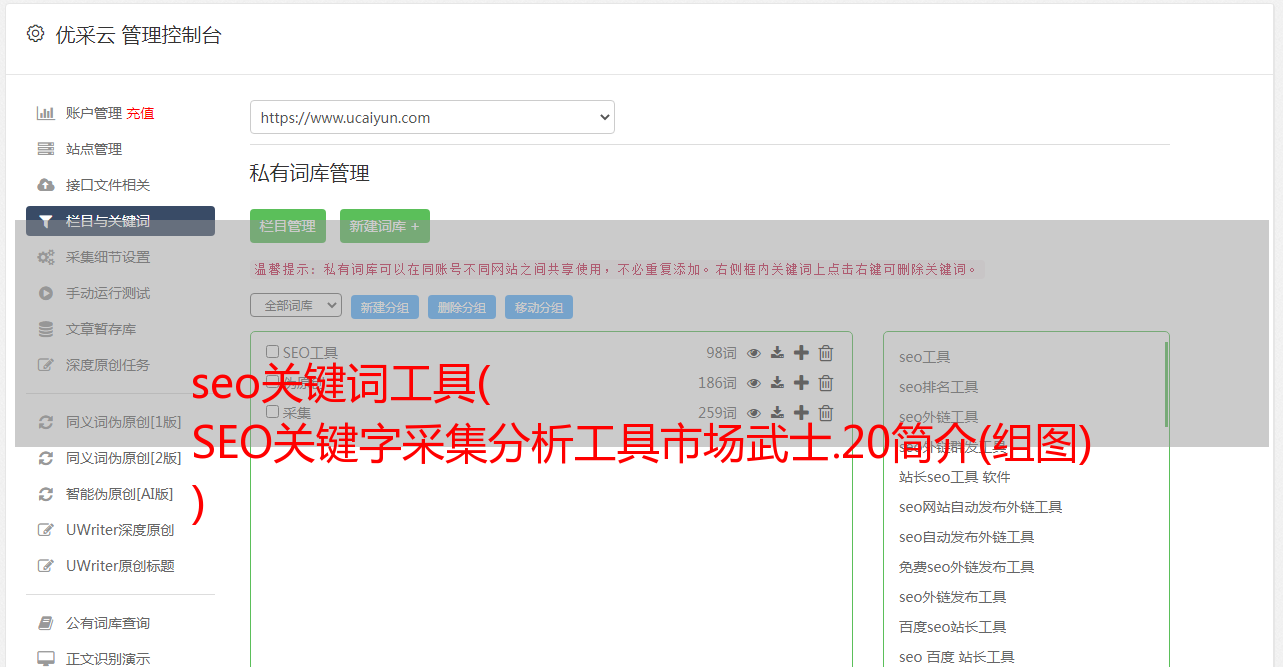Click the 移动分组 button

(539, 307)
